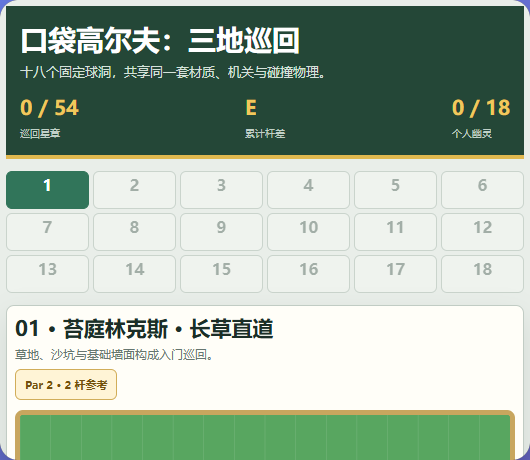Pick hole 15 tile

click(221, 274)
